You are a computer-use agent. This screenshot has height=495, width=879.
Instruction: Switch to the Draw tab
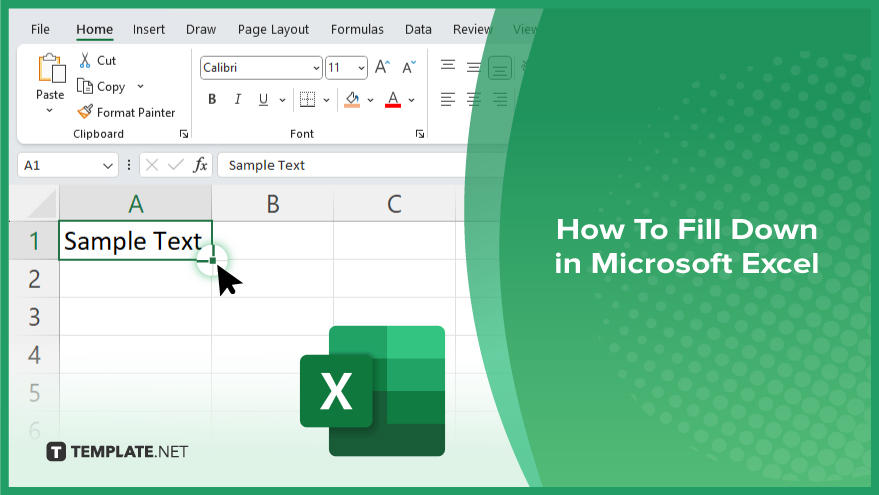click(x=201, y=29)
